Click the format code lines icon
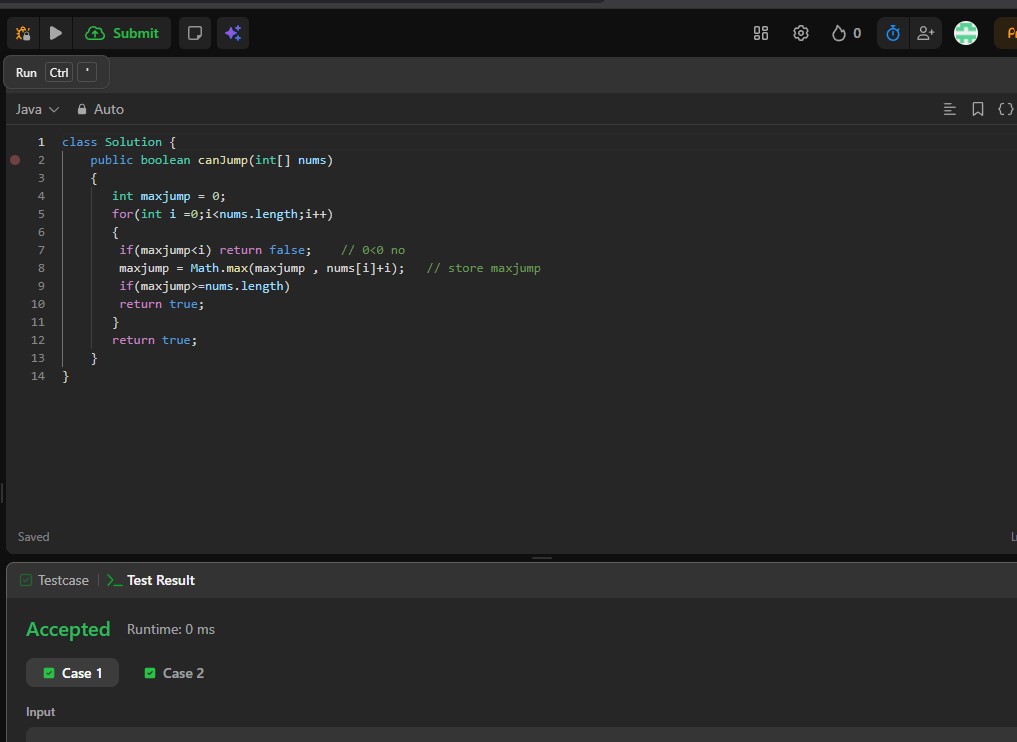The height and width of the screenshot is (742, 1017). click(x=950, y=109)
